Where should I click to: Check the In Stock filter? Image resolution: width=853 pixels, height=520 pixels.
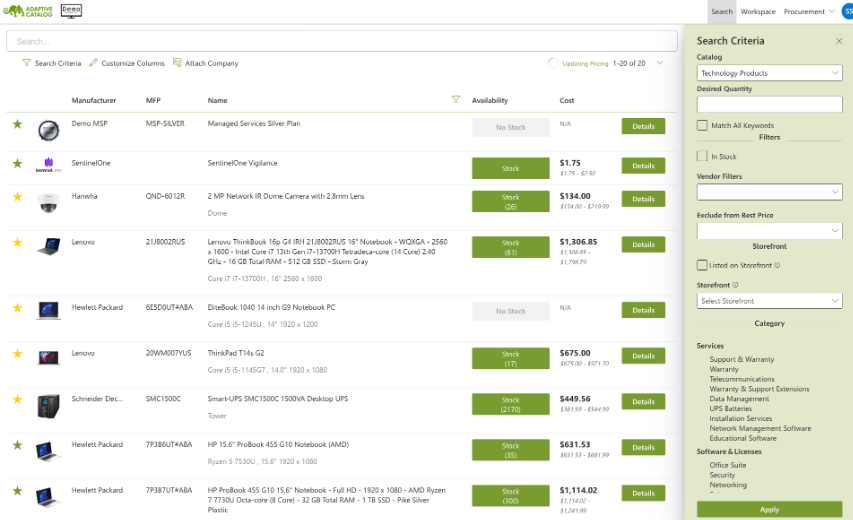coord(702,156)
